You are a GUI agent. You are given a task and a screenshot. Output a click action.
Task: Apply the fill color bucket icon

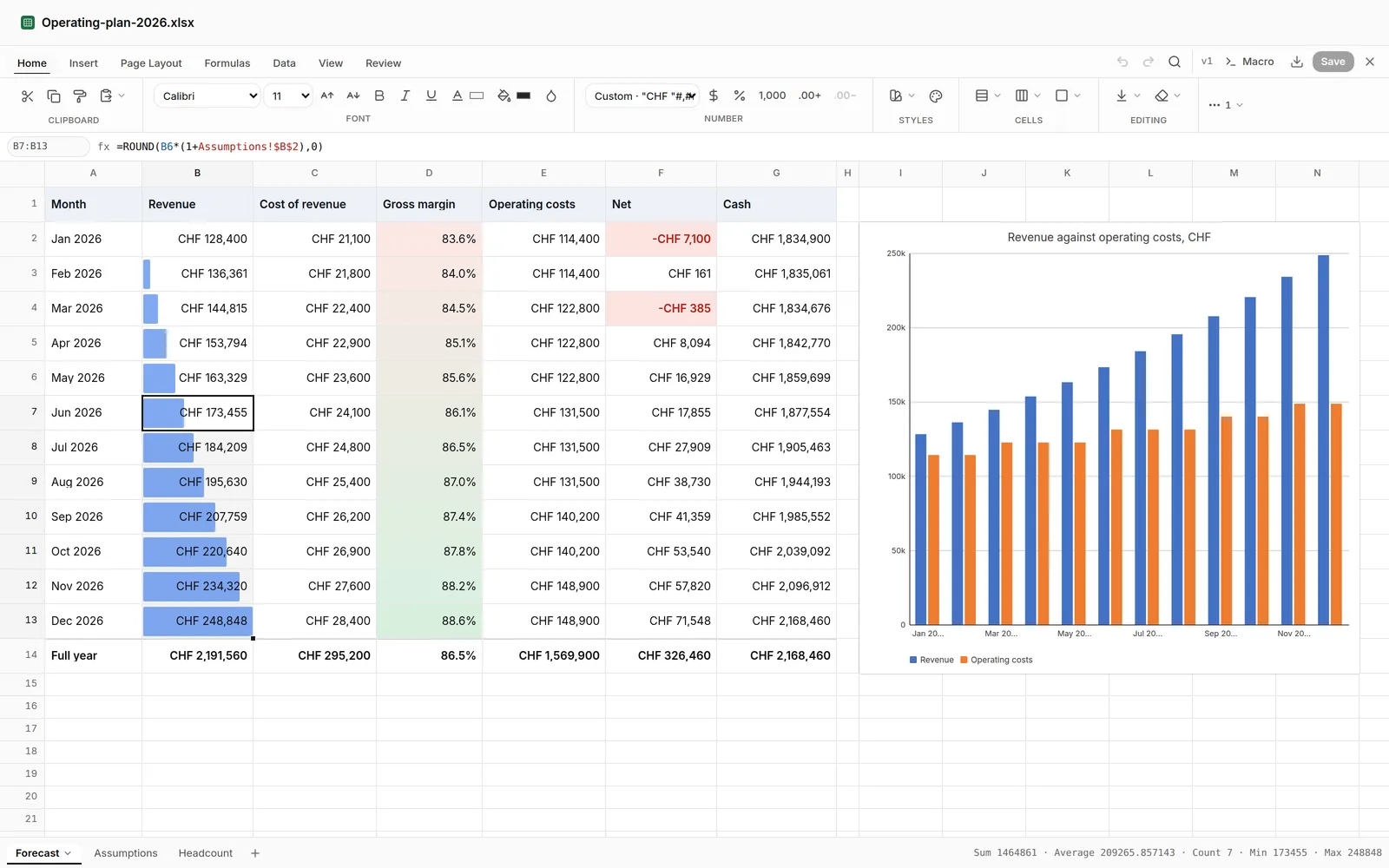pyautogui.click(x=504, y=96)
